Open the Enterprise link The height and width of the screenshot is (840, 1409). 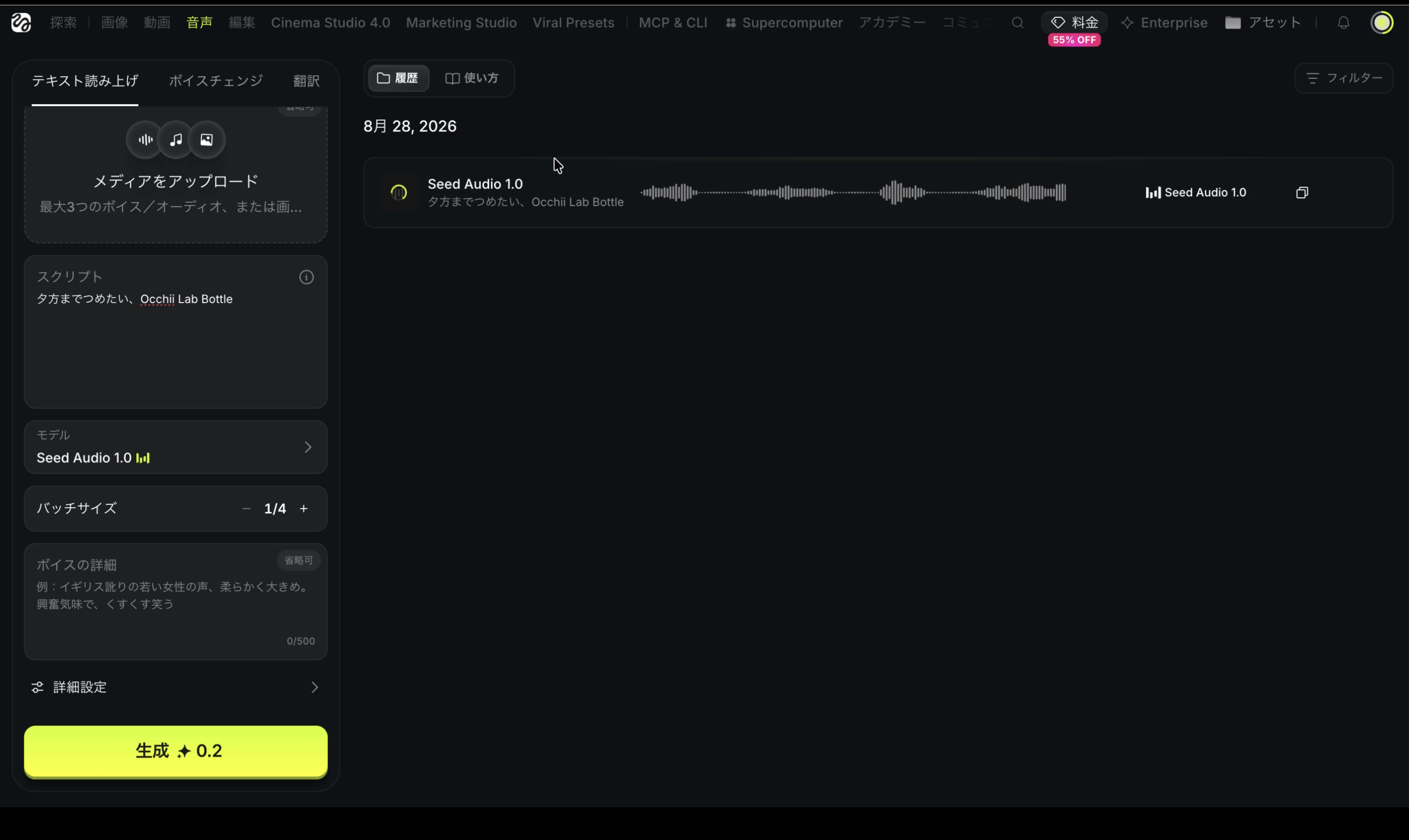click(1164, 23)
